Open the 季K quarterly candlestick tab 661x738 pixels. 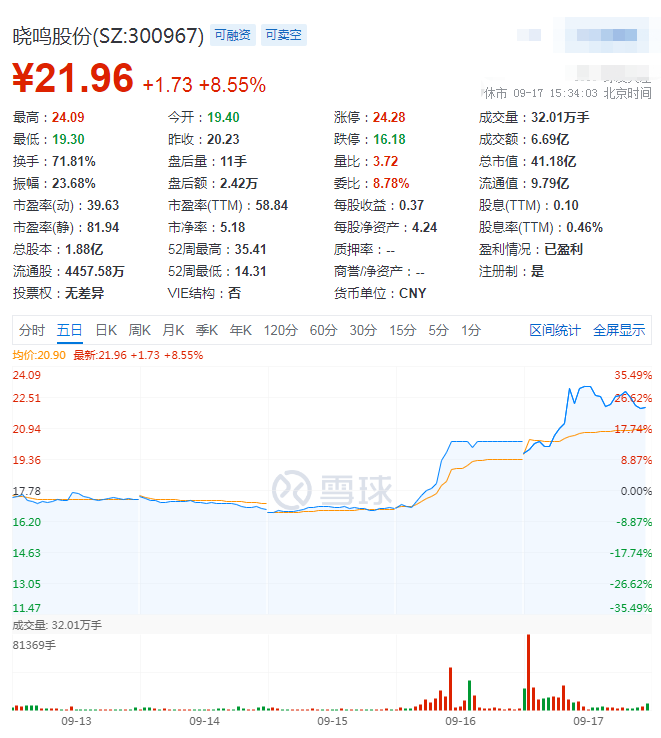tap(207, 330)
